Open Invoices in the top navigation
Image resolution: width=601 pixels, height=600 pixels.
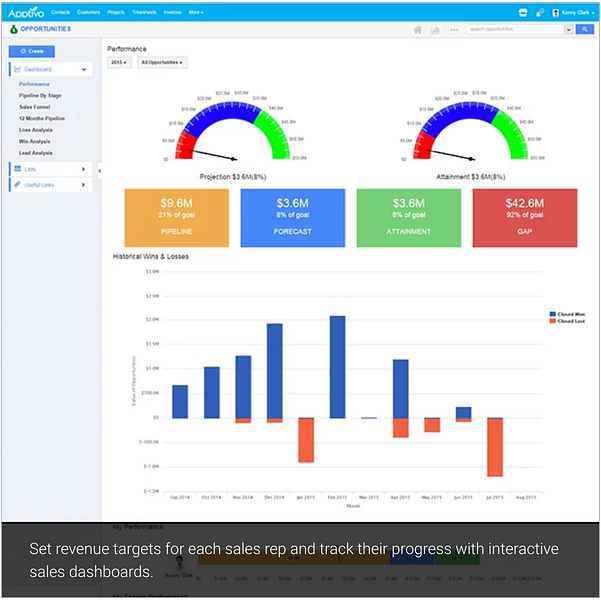[172, 12]
